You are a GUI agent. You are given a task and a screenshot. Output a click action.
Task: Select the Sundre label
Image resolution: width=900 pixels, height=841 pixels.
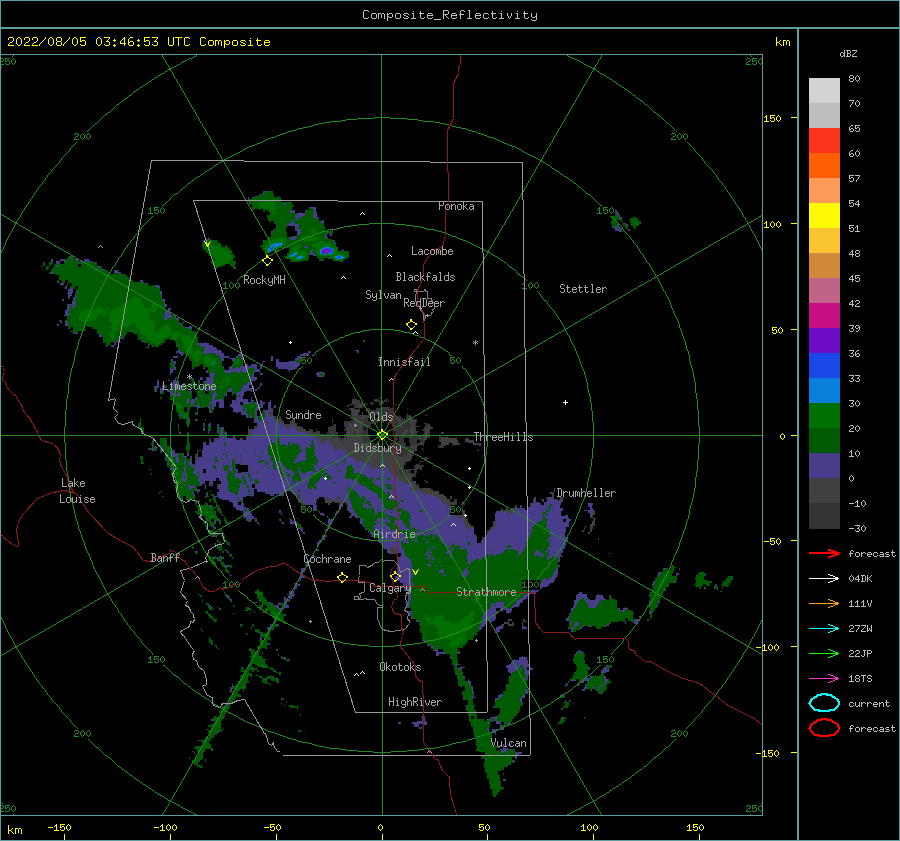pyautogui.click(x=304, y=414)
